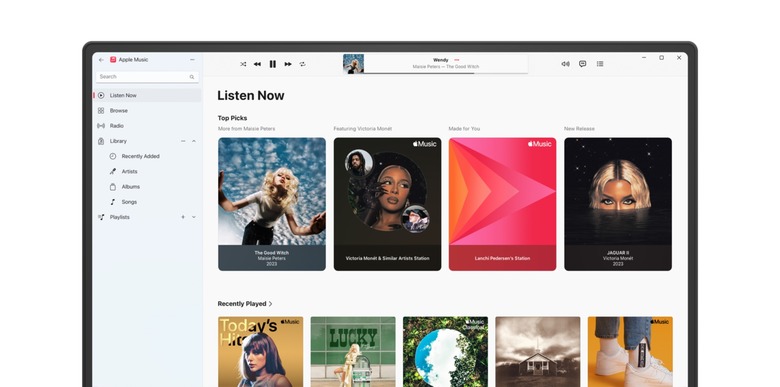Click the Featuring Victoria Monét label
Image resolution: width=780 pixels, height=387 pixels.
[x=364, y=129]
